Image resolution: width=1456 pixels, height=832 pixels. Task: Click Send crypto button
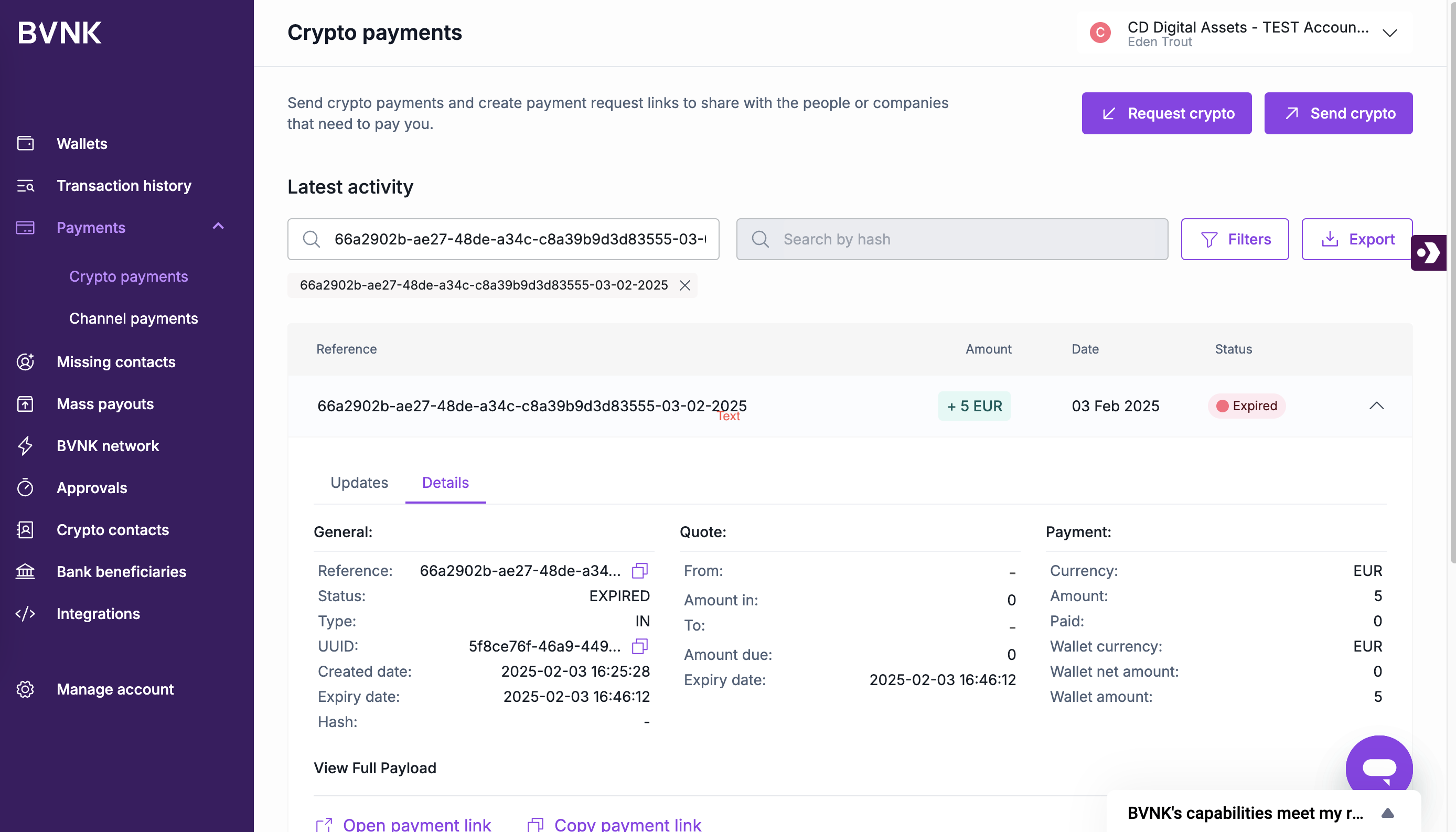pyautogui.click(x=1339, y=113)
